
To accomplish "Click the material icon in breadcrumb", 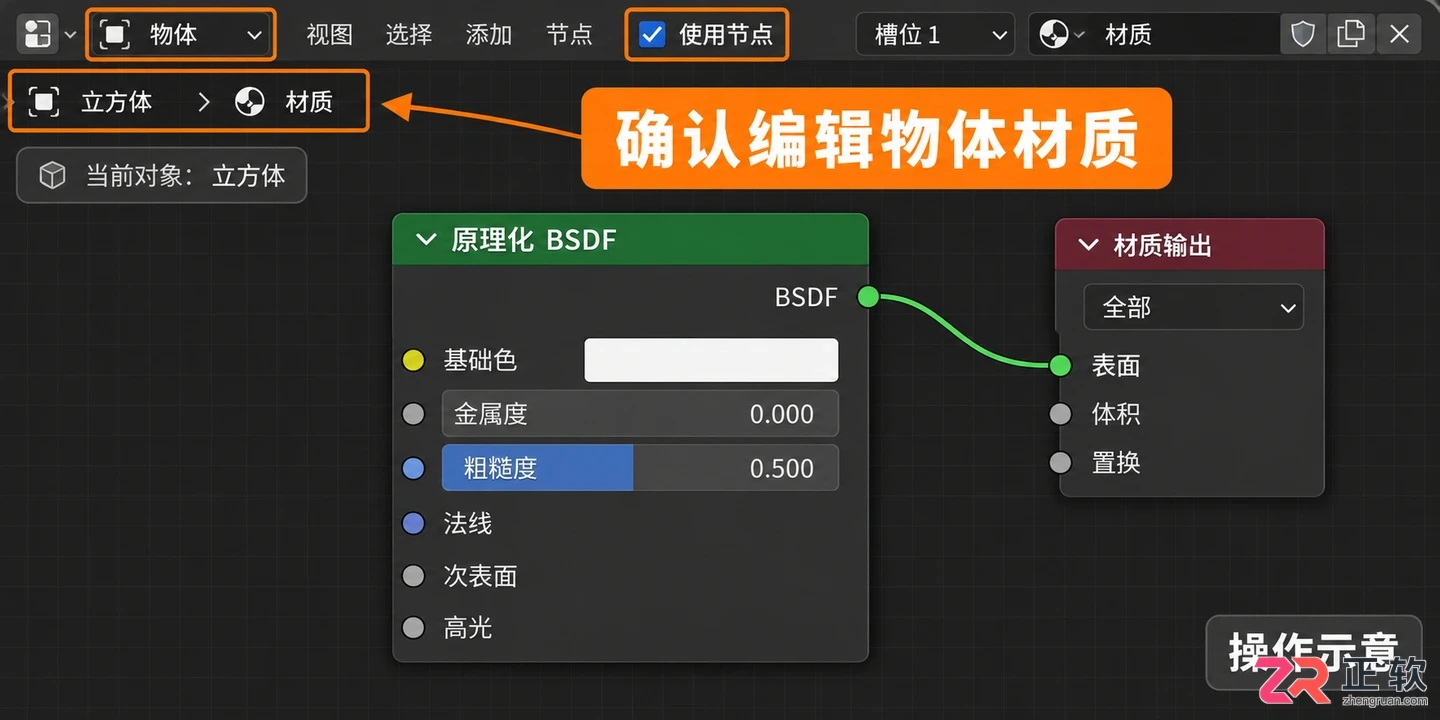I will pos(250,101).
